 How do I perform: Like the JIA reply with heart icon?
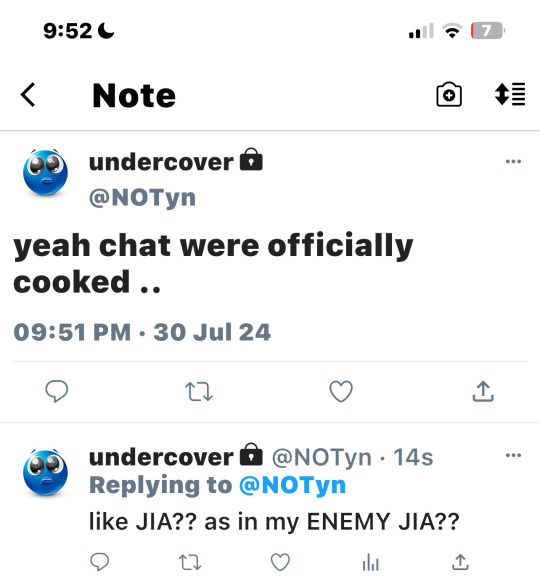280,562
